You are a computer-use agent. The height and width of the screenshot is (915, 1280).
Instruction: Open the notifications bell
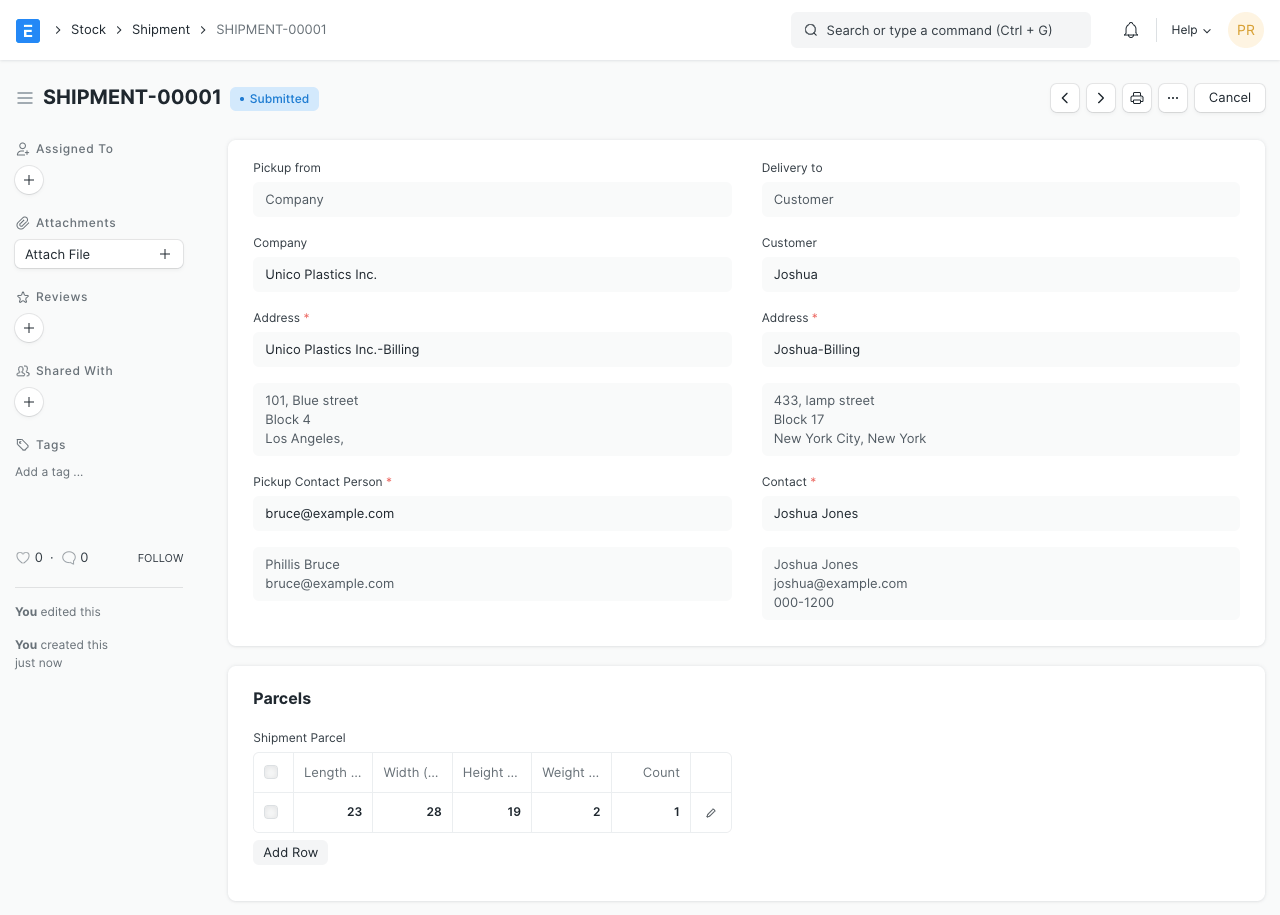1131,30
